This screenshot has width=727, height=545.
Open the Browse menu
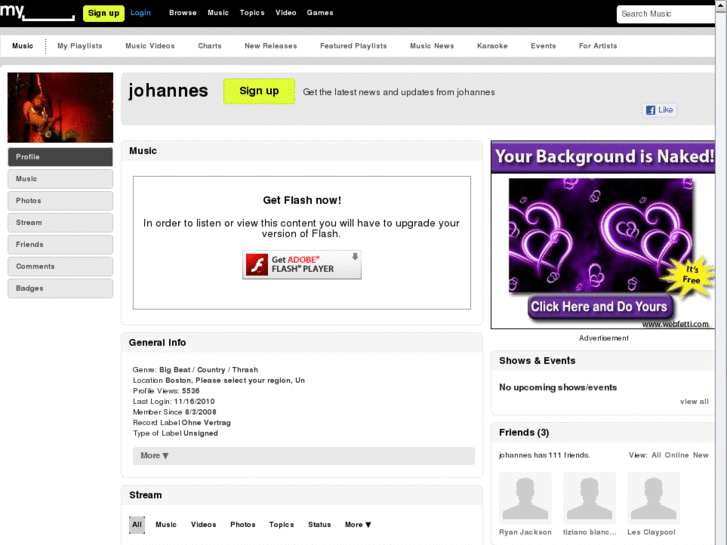[x=183, y=13]
